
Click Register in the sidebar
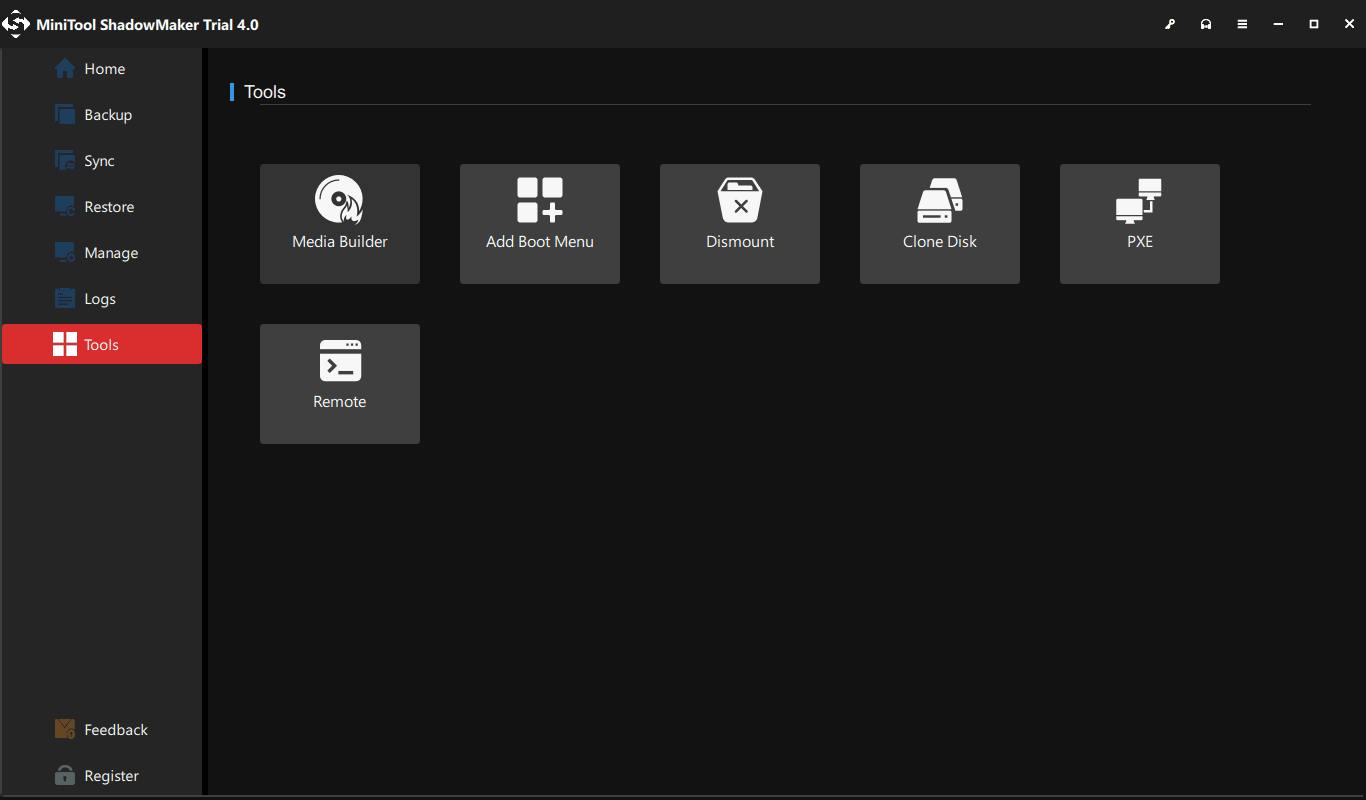tap(102, 776)
